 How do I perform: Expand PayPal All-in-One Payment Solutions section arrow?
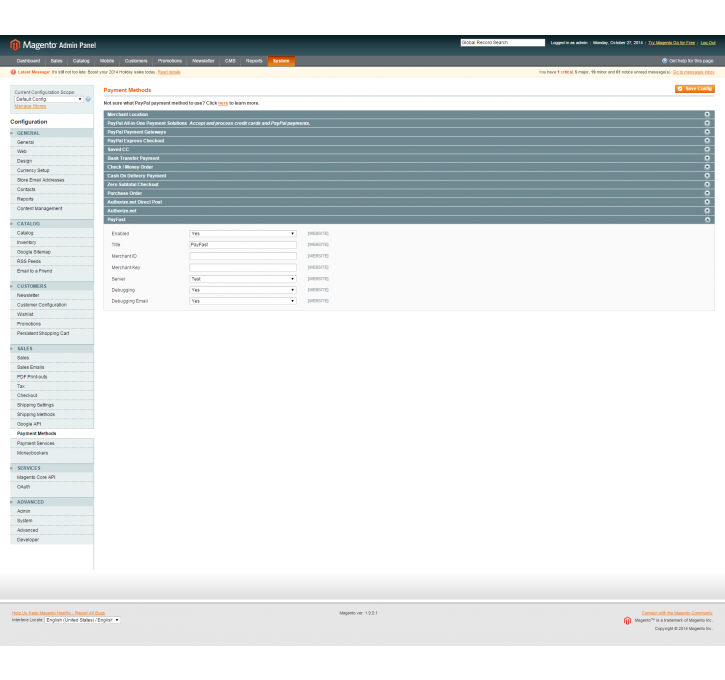click(707, 123)
